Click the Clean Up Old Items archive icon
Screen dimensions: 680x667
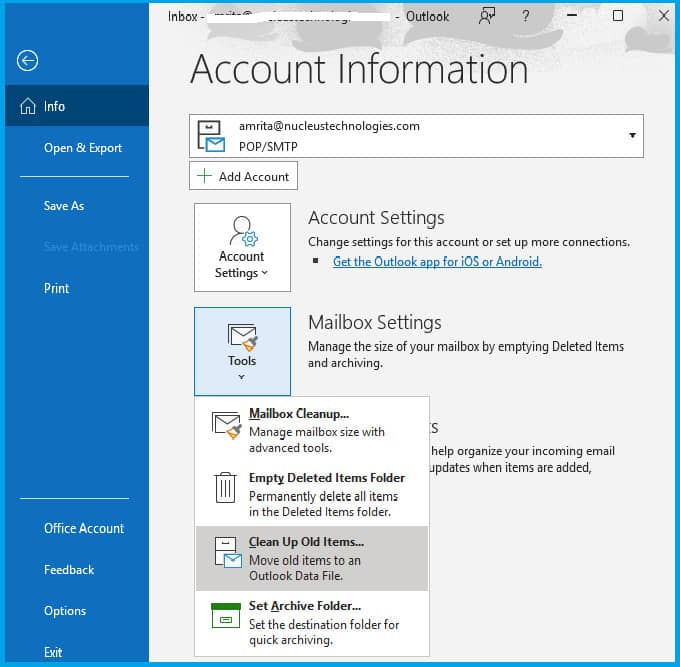click(228, 552)
